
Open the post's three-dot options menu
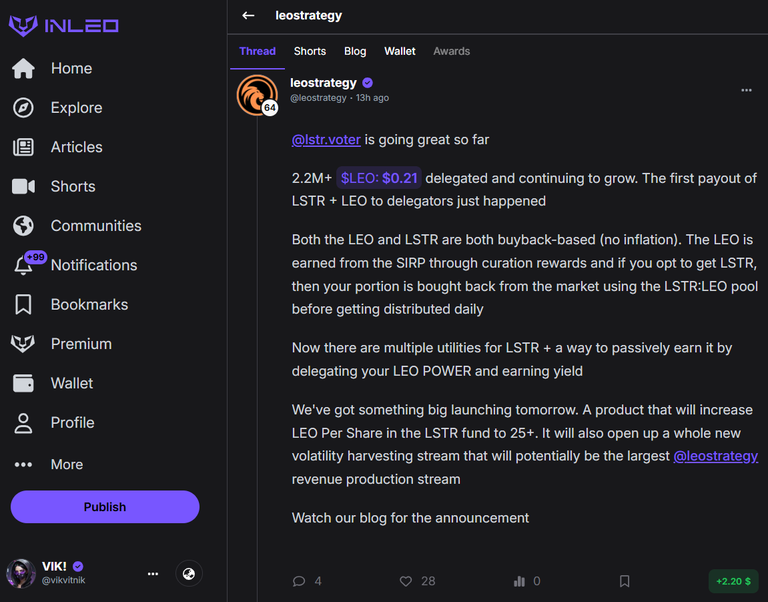[x=746, y=90]
